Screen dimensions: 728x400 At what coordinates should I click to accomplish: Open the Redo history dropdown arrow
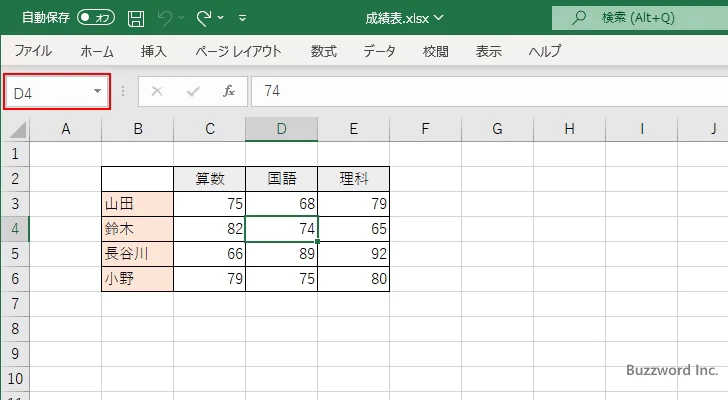(x=221, y=18)
